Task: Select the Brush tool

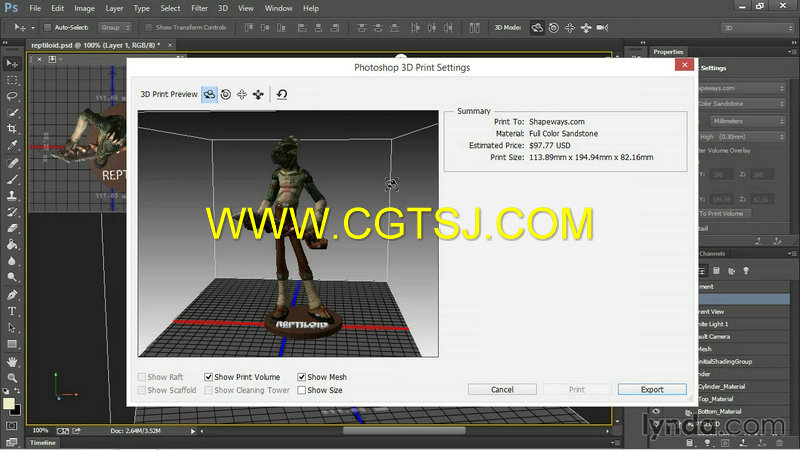Action: 12,180
